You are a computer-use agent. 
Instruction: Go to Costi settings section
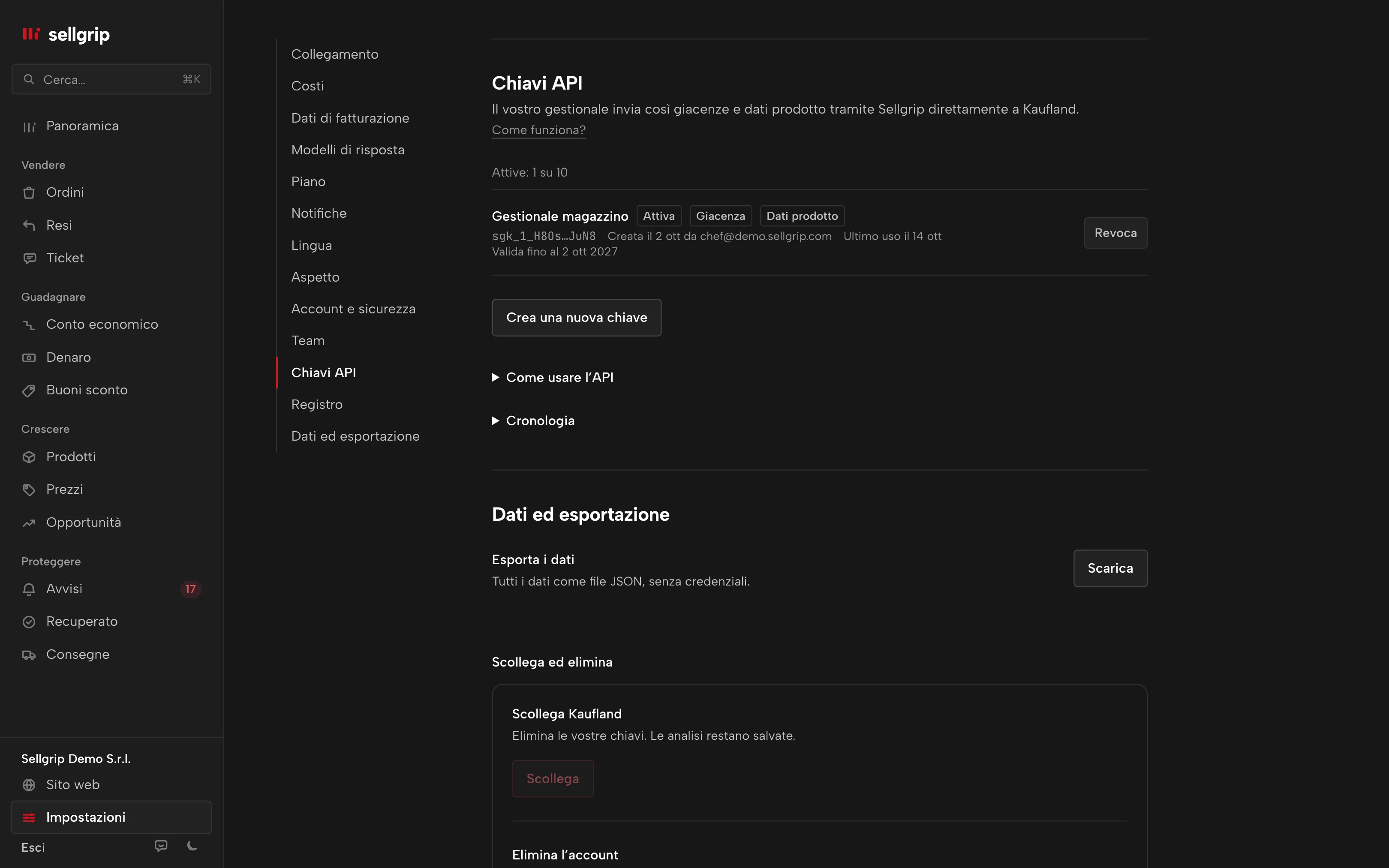pos(308,86)
